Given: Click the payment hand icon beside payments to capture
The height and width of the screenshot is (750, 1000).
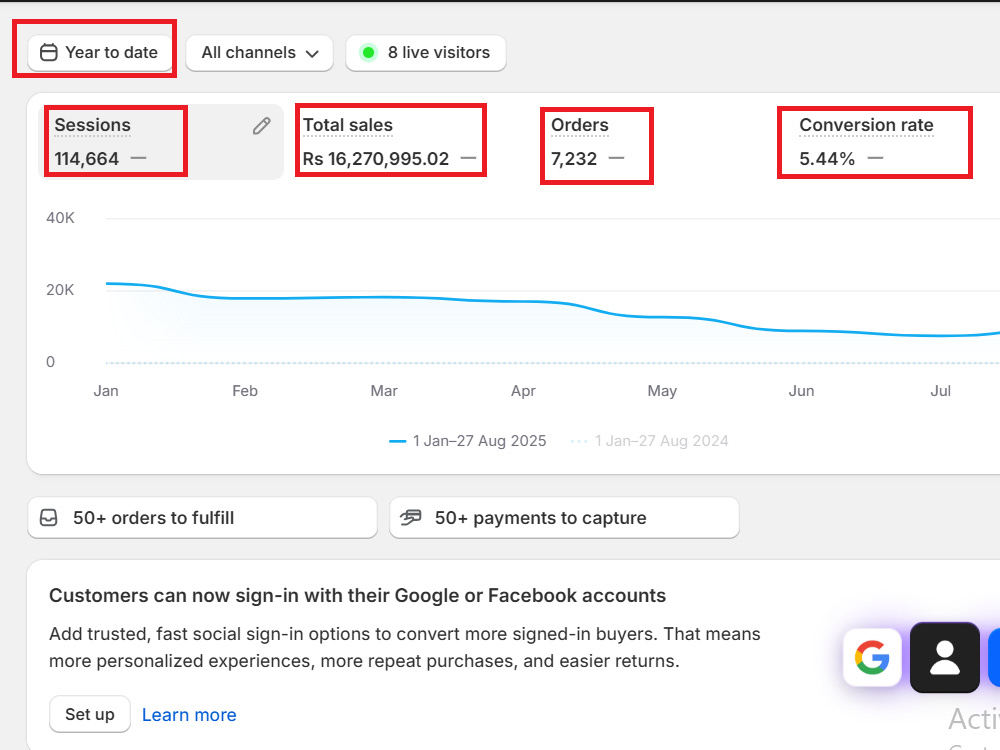Looking at the screenshot, I should (x=411, y=517).
